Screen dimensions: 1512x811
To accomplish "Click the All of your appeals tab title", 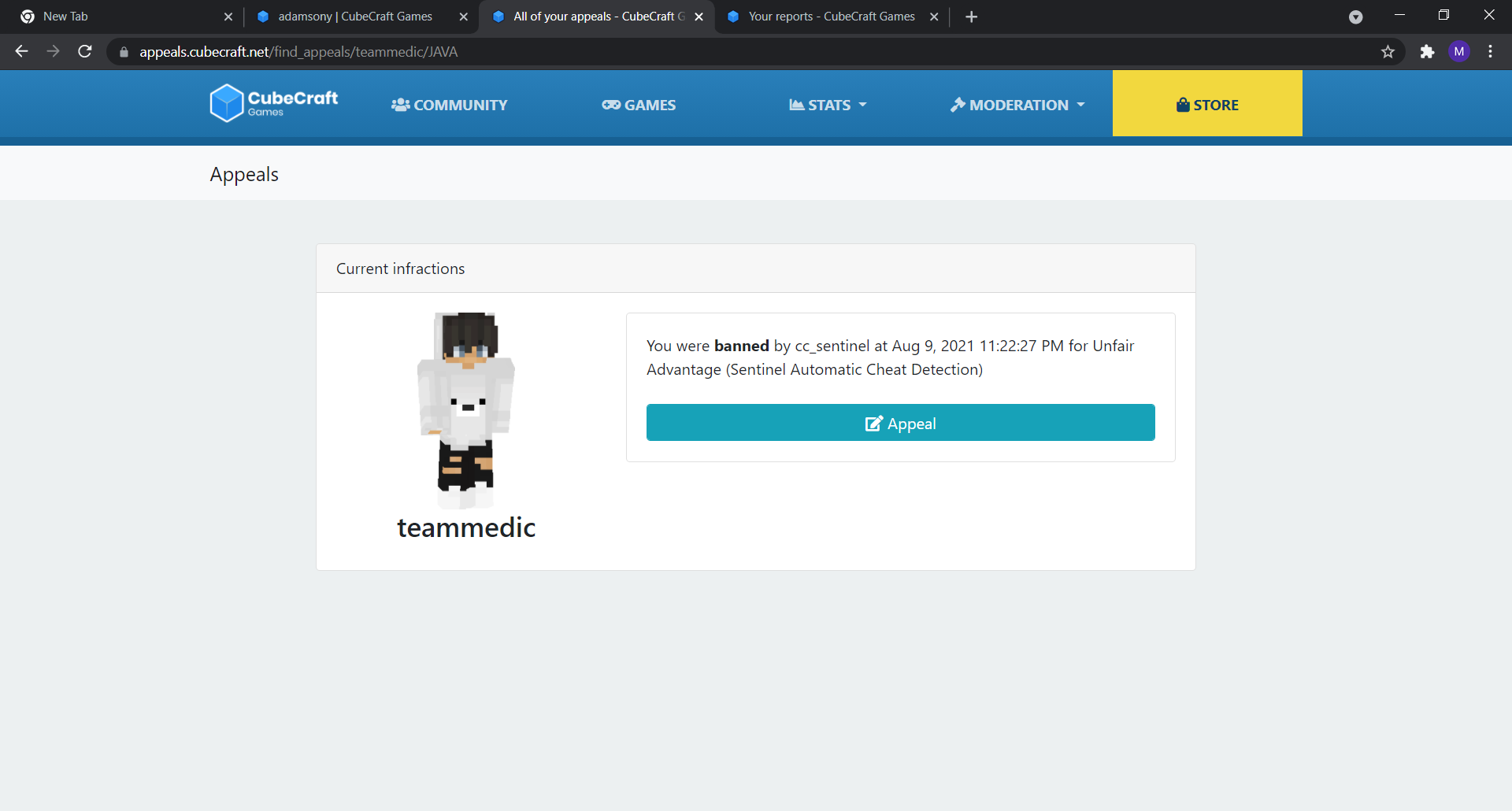I will coord(598,17).
